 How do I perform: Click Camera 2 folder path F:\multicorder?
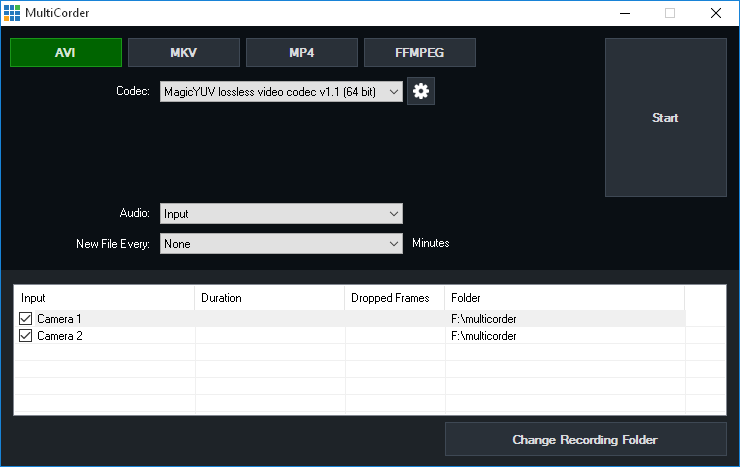[484, 336]
